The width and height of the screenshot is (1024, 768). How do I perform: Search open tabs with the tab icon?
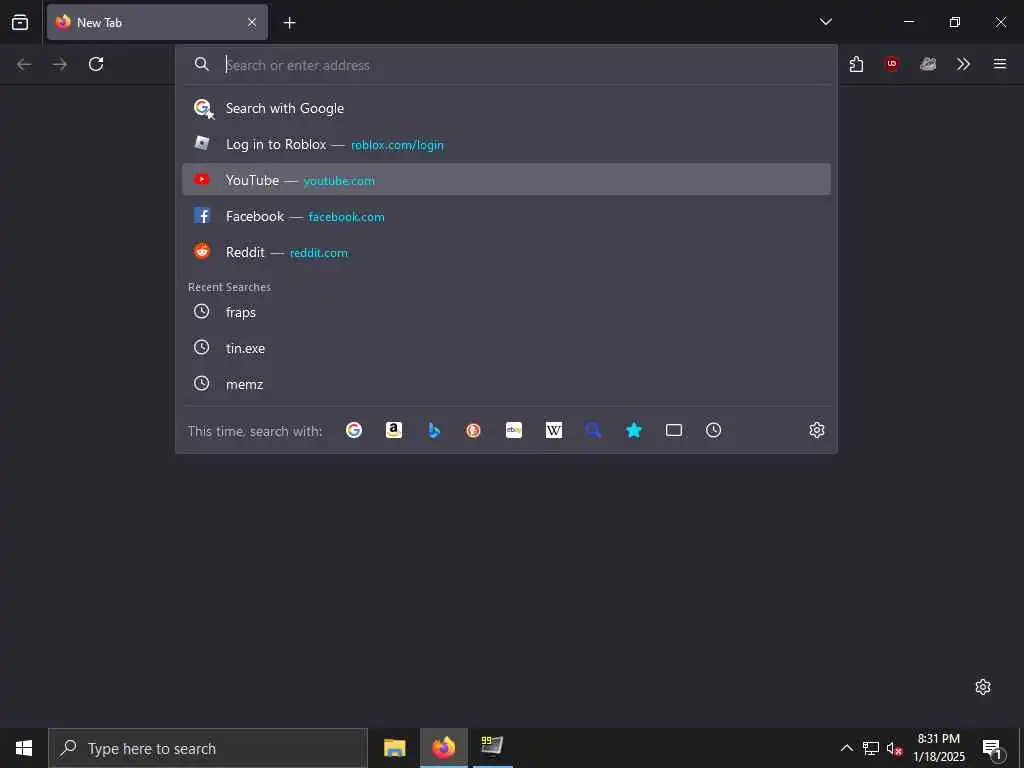(674, 430)
